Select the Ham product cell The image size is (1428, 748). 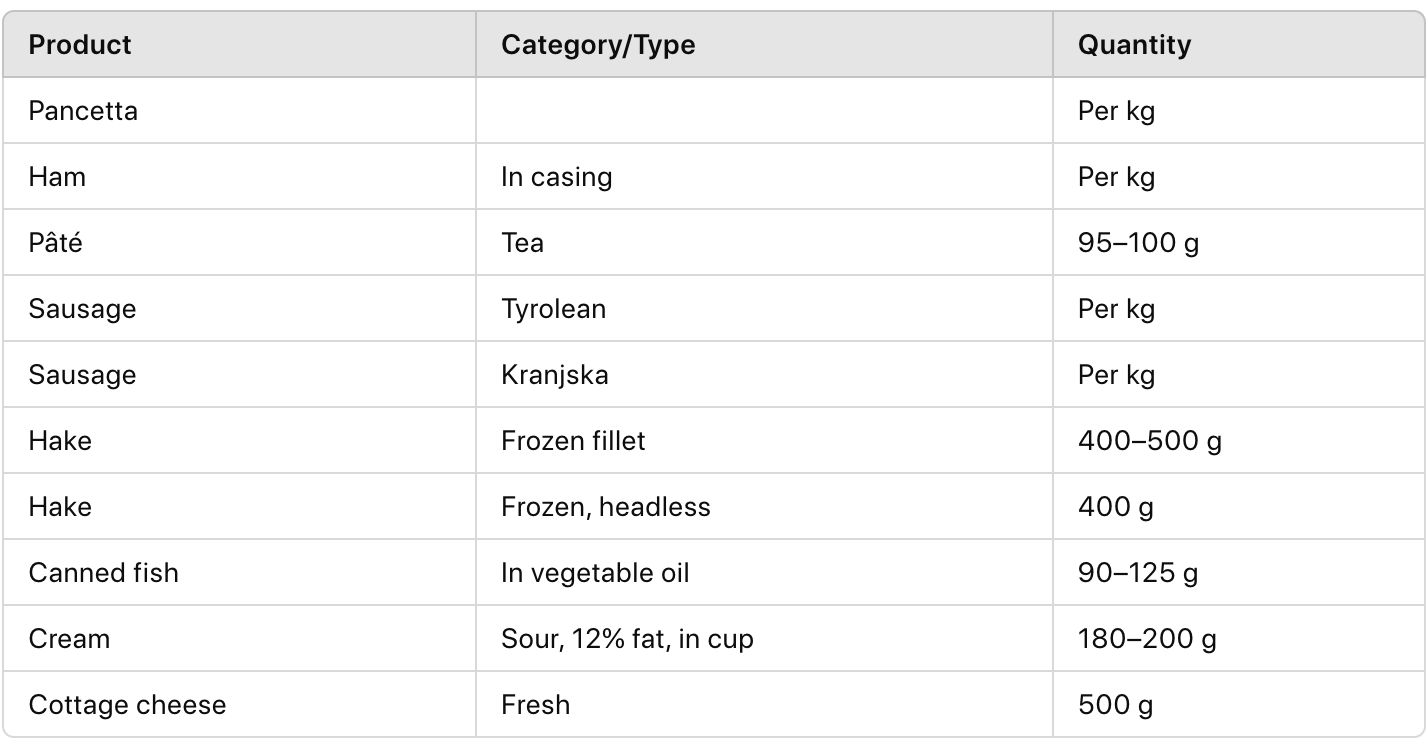57,177
